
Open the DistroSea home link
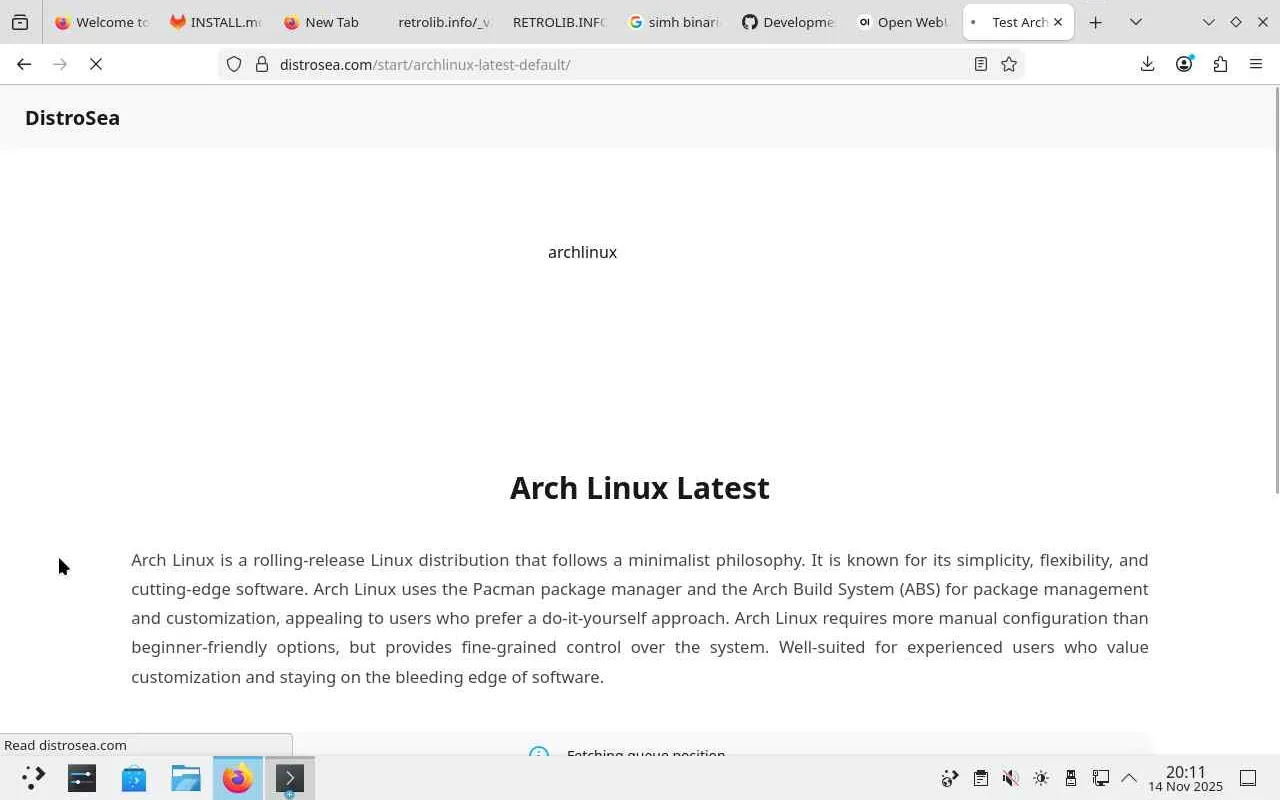[72, 118]
